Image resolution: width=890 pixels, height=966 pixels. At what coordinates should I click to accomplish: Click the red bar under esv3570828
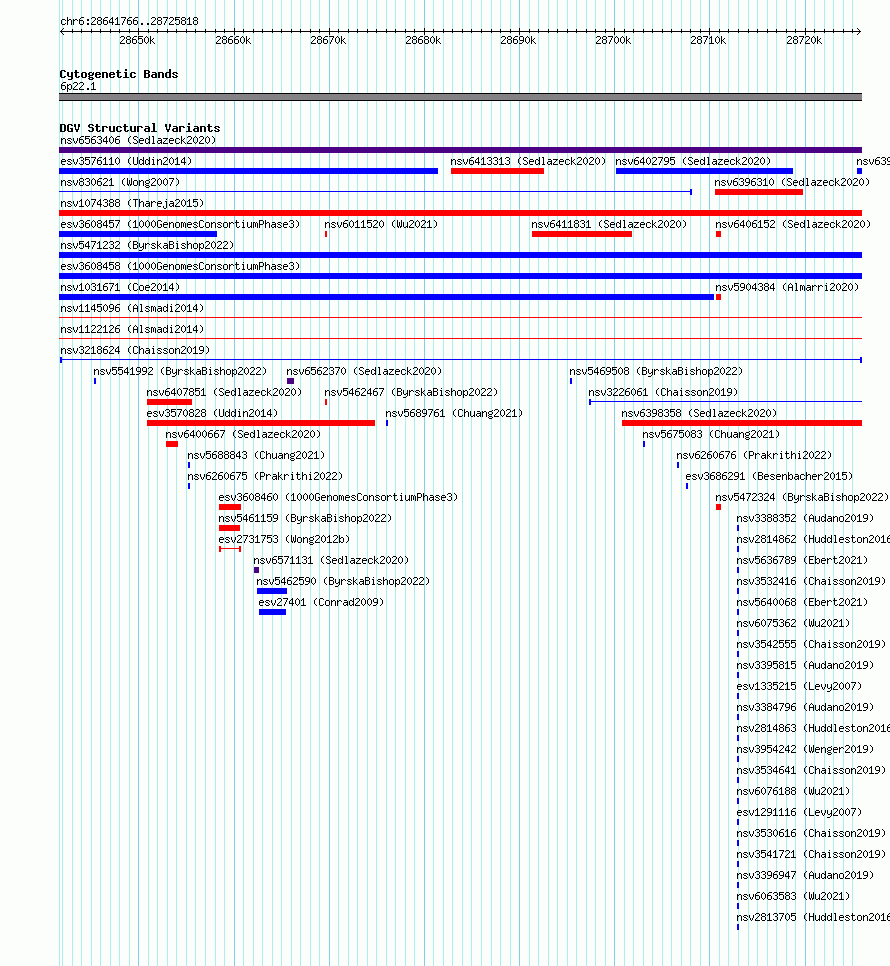[x=261, y=423]
